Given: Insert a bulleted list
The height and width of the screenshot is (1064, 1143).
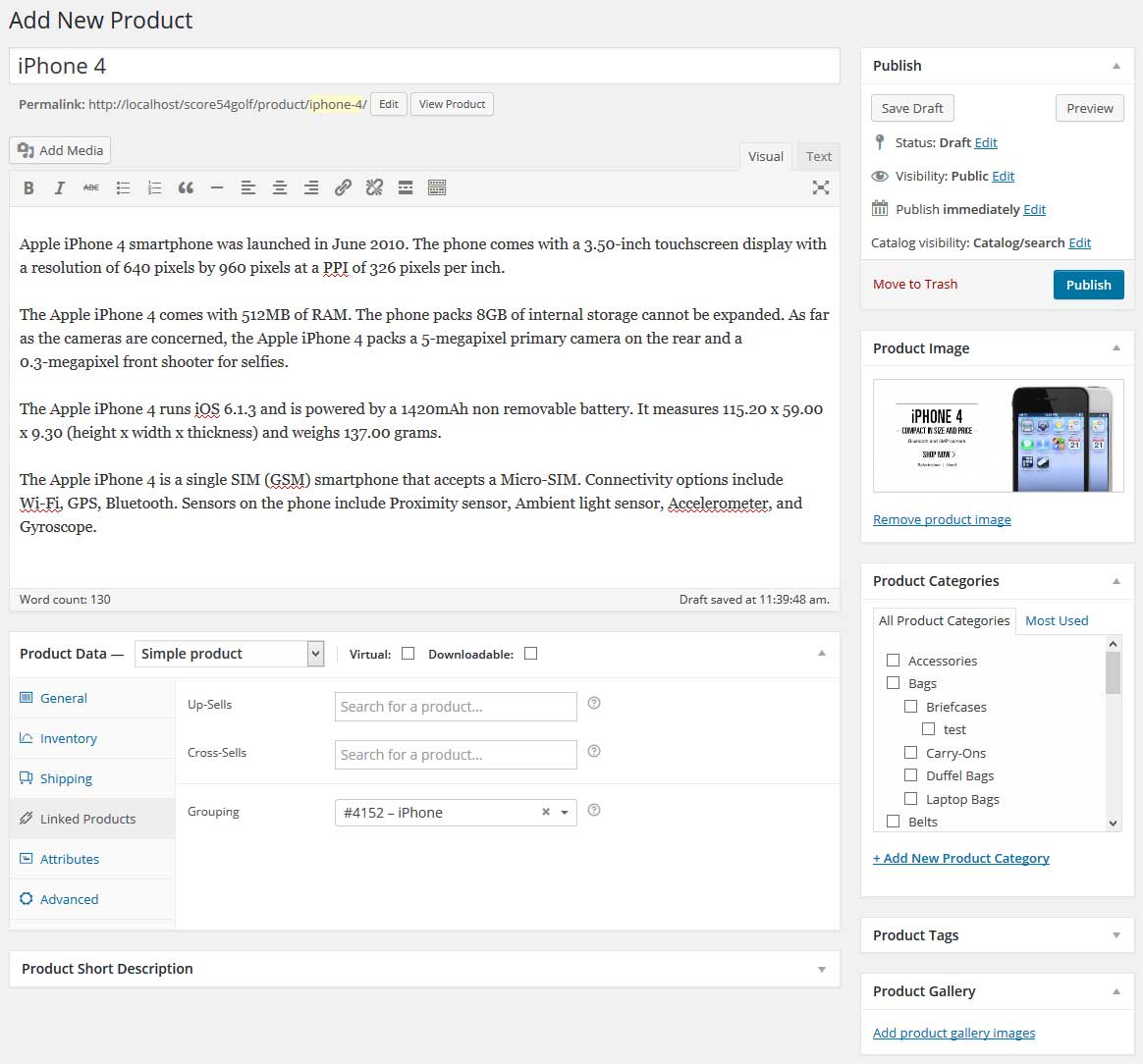Looking at the screenshot, I should 123,186.
